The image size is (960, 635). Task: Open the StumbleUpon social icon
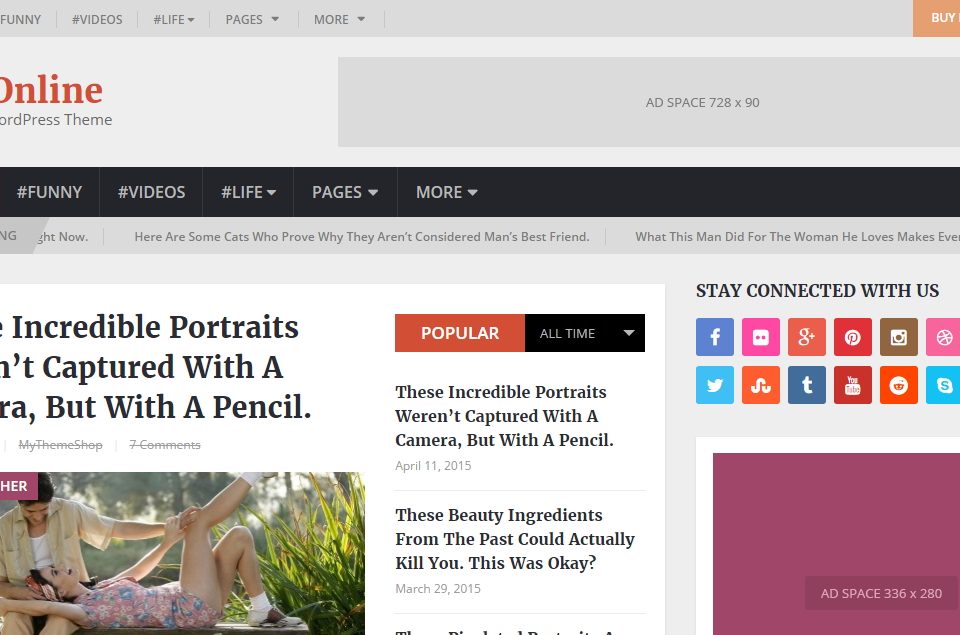[760, 385]
